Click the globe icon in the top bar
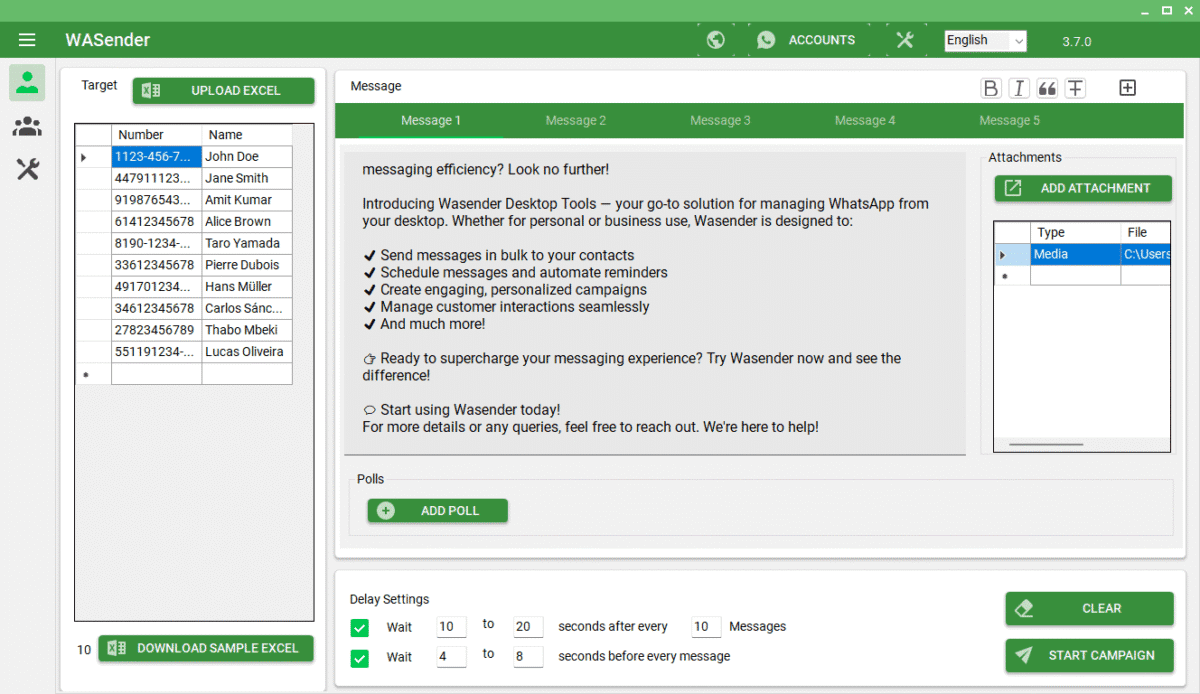 tap(715, 39)
